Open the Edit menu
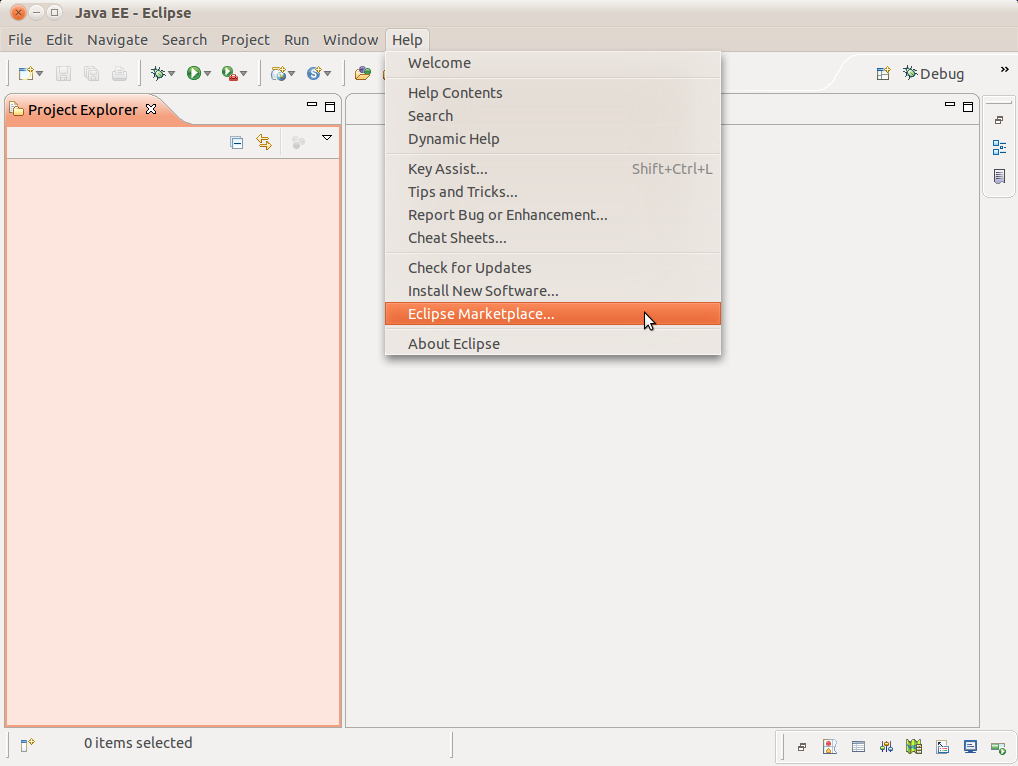Image resolution: width=1018 pixels, height=766 pixels. pos(59,40)
